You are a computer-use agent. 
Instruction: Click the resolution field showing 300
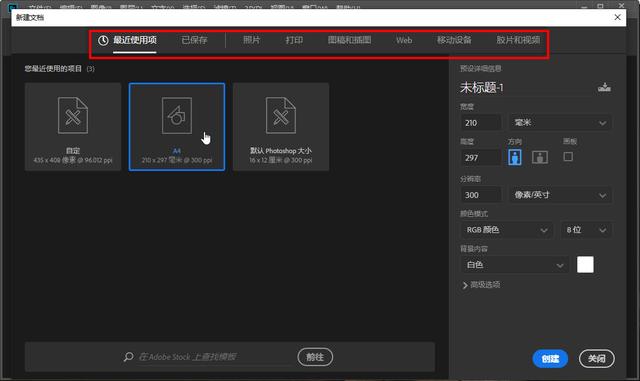[x=481, y=195]
